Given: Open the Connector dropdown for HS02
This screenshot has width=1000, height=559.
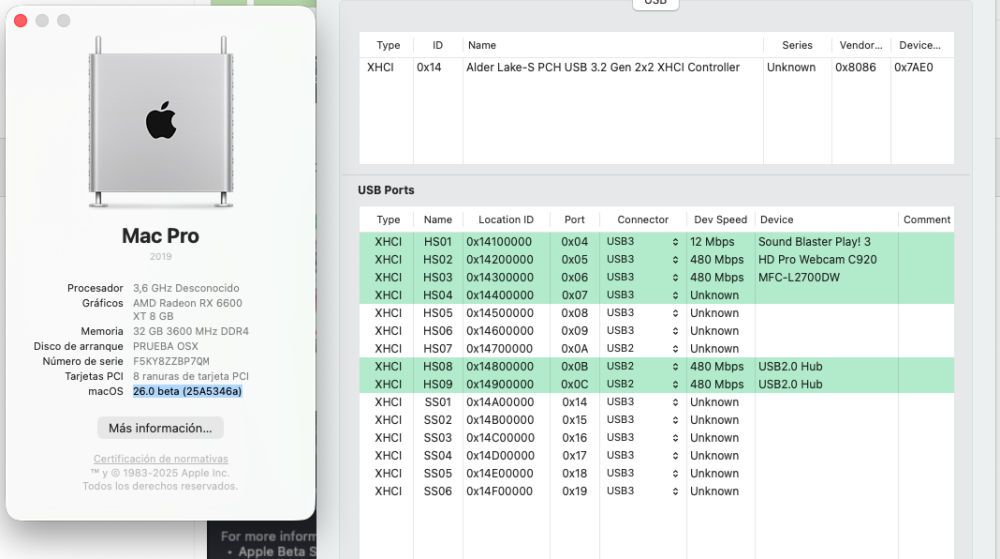Looking at the screenshot, I should click(x=642, y=259).
